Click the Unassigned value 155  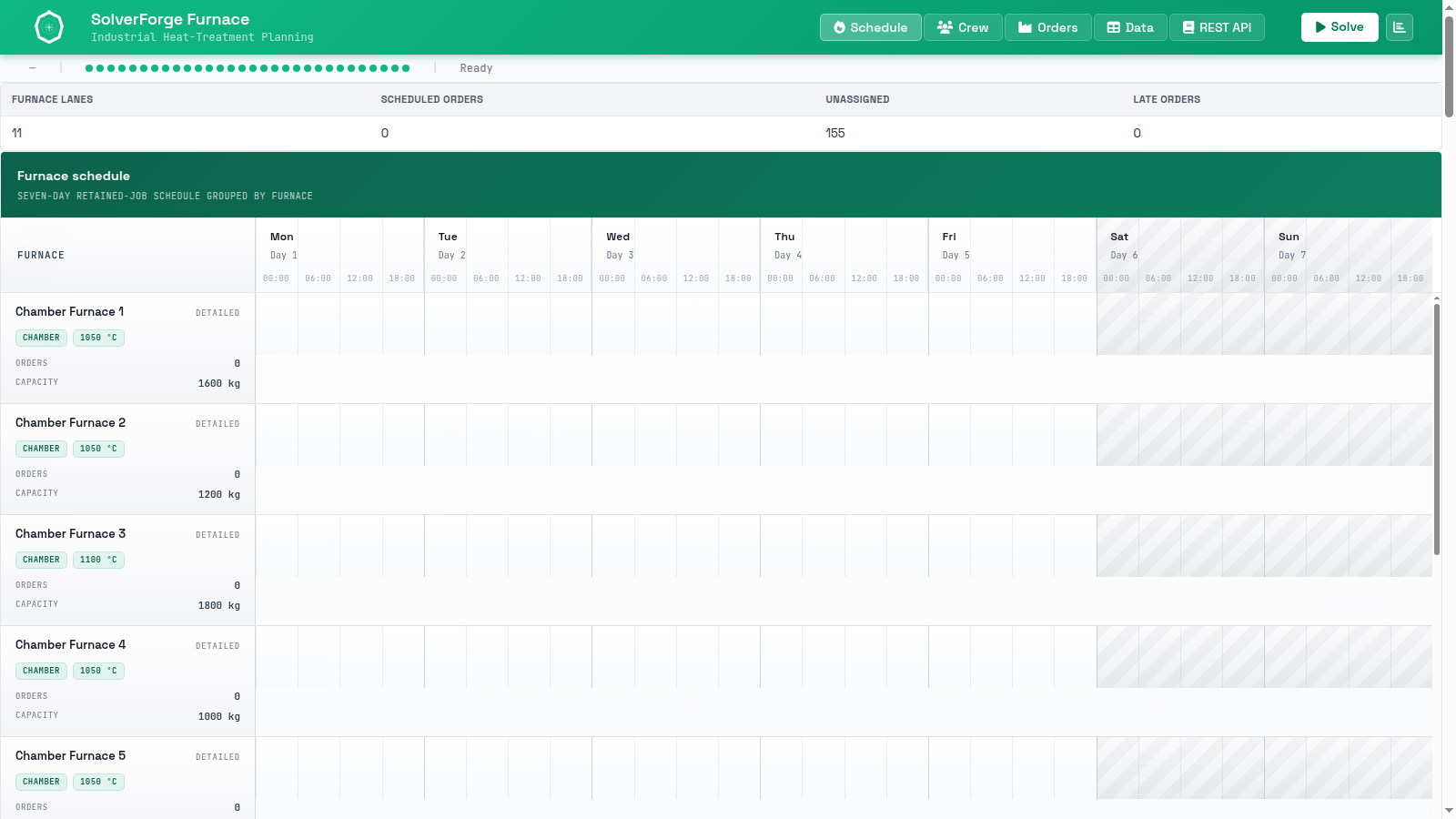(835, 133)
